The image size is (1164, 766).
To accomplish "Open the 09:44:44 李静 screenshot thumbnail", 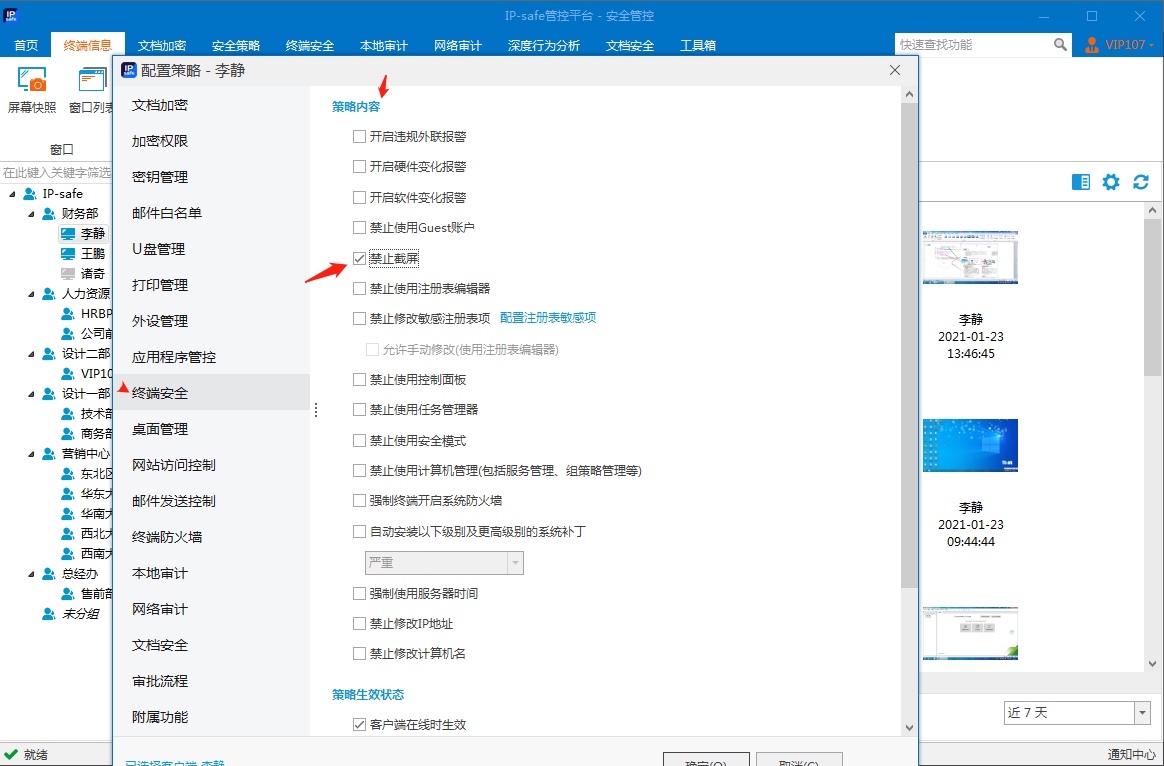I will 970,445.
